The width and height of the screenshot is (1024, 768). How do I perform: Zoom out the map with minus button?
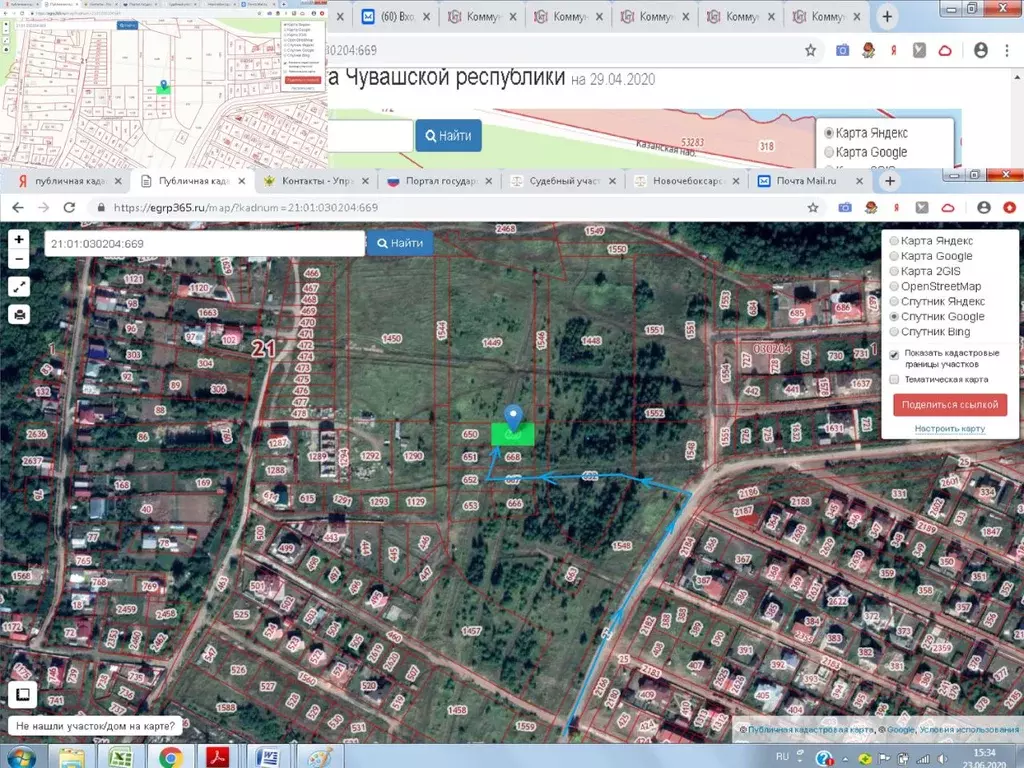click(20, 259)
